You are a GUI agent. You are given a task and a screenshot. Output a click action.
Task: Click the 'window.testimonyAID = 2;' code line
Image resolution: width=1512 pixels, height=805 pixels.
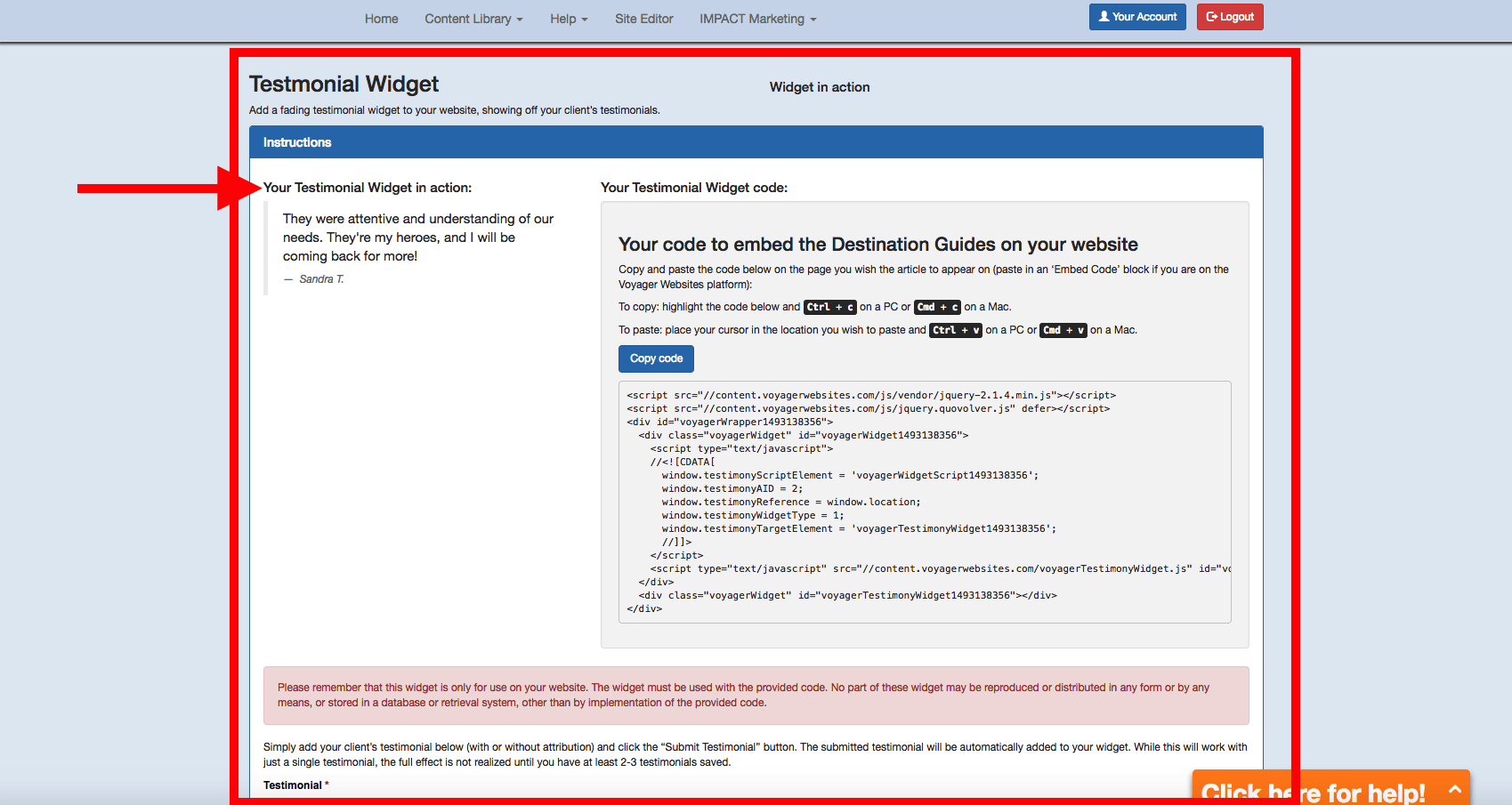[732, 488]
